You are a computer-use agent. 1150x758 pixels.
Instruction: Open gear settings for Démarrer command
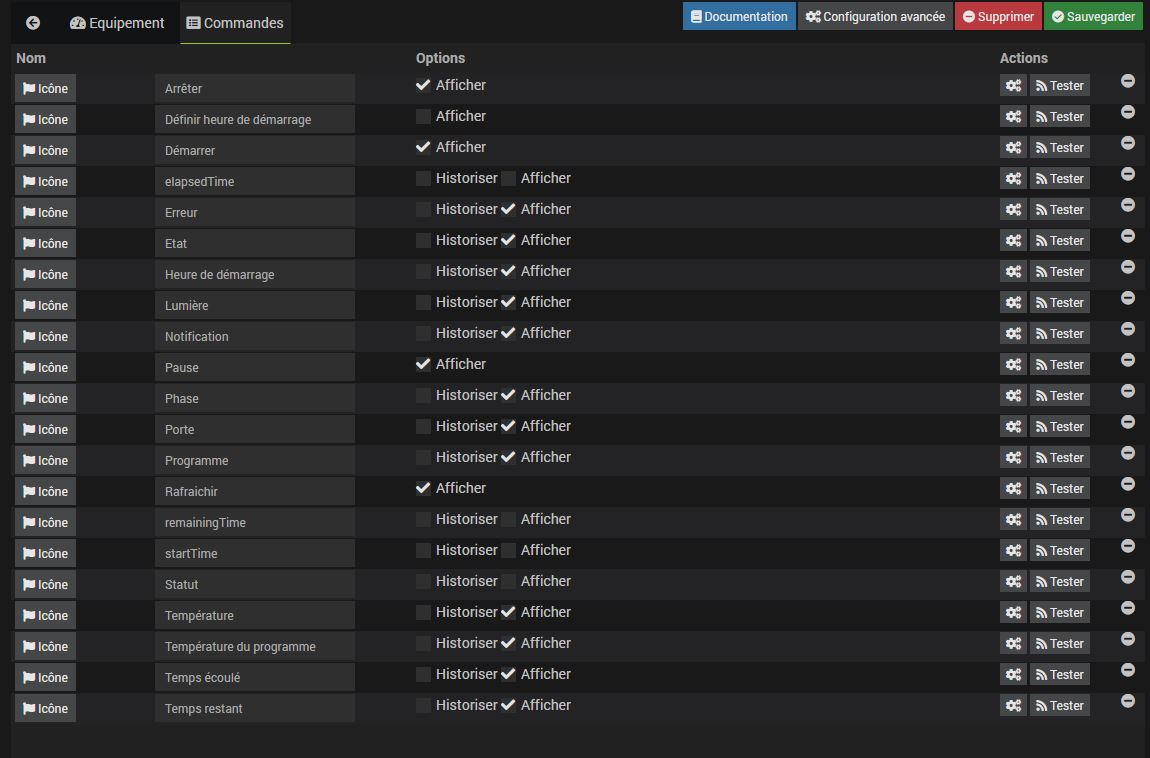tap(1013, 147)
